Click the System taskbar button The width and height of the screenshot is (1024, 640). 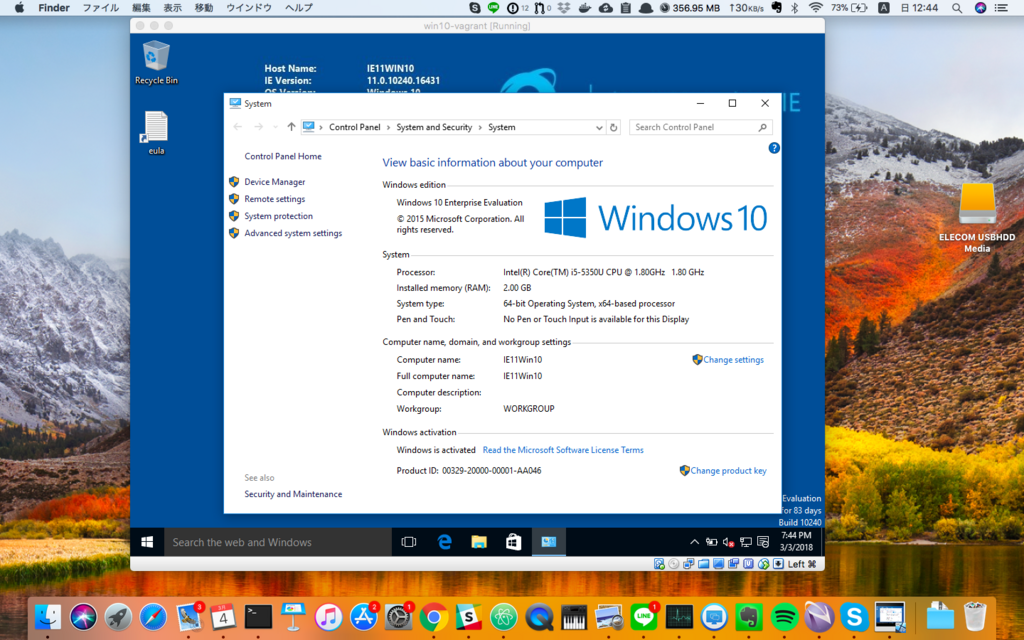549,542
